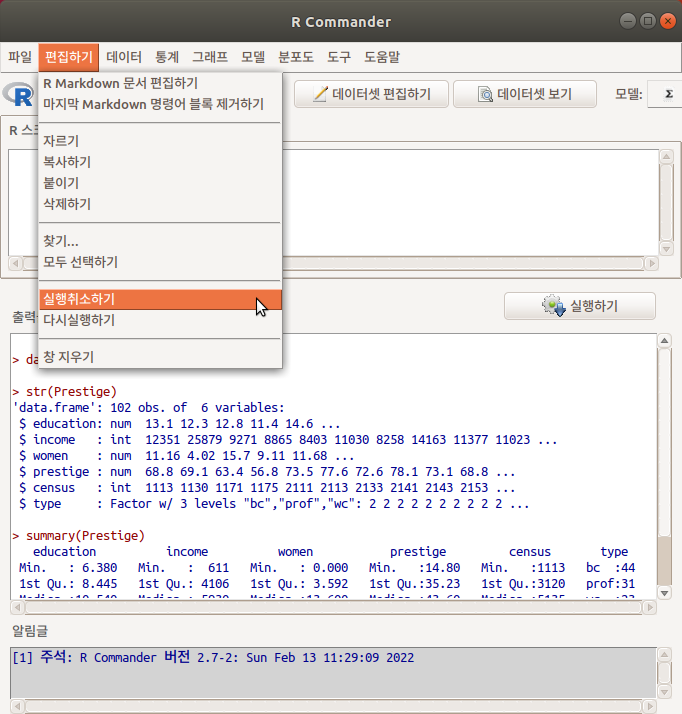Click the '$ income' output row
The width and height of the screenshot is (682, 714).
pyautogui.click(x=288, y=439)
